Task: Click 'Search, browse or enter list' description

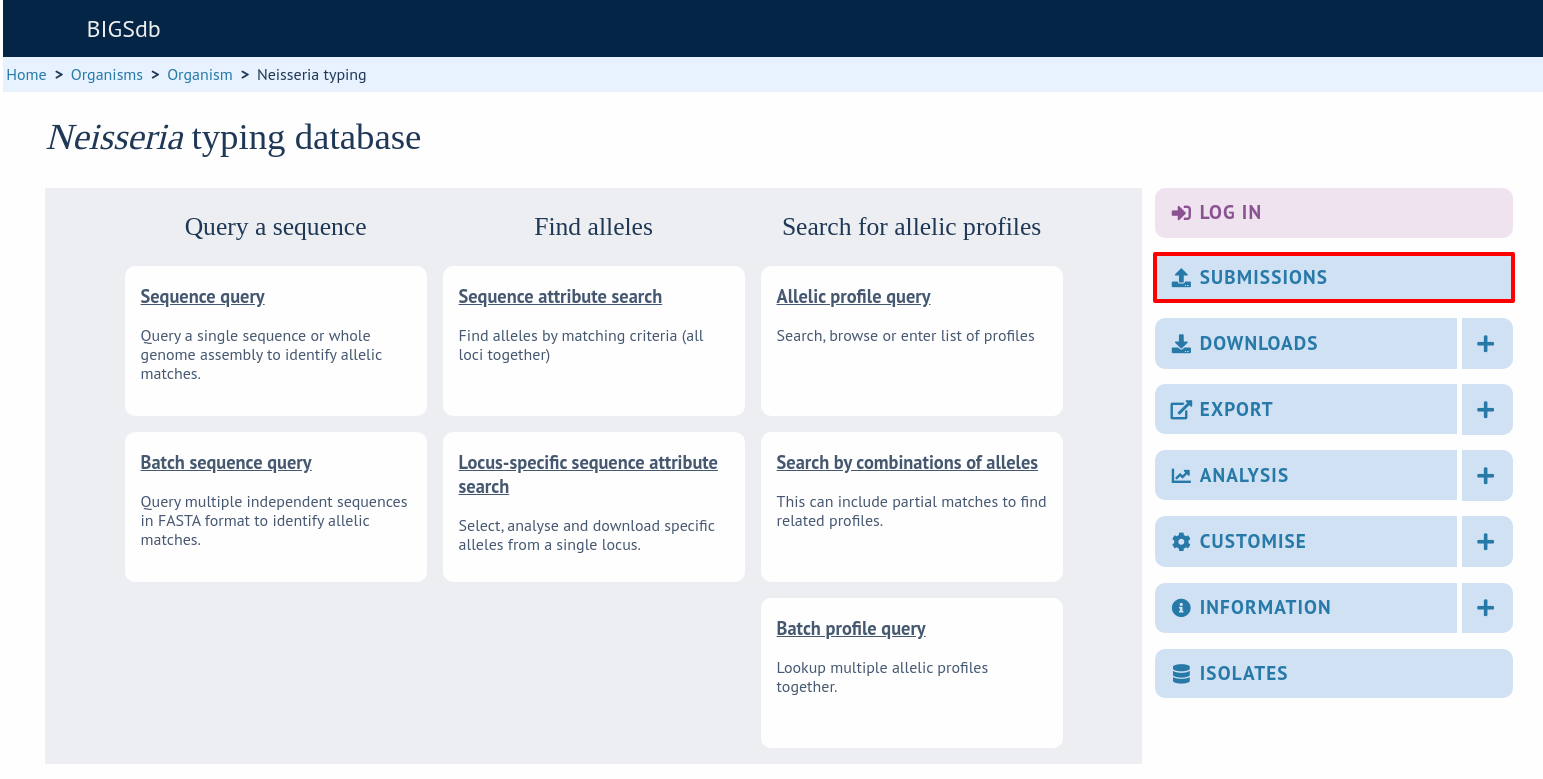Action: [x=906, y=336]
